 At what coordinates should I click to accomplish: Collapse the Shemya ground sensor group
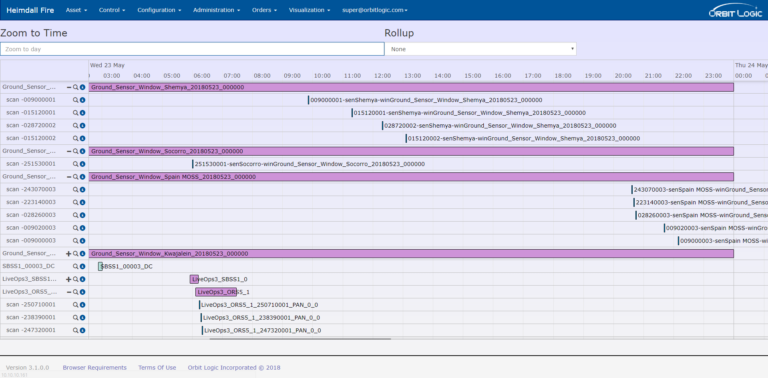[69, 87]
